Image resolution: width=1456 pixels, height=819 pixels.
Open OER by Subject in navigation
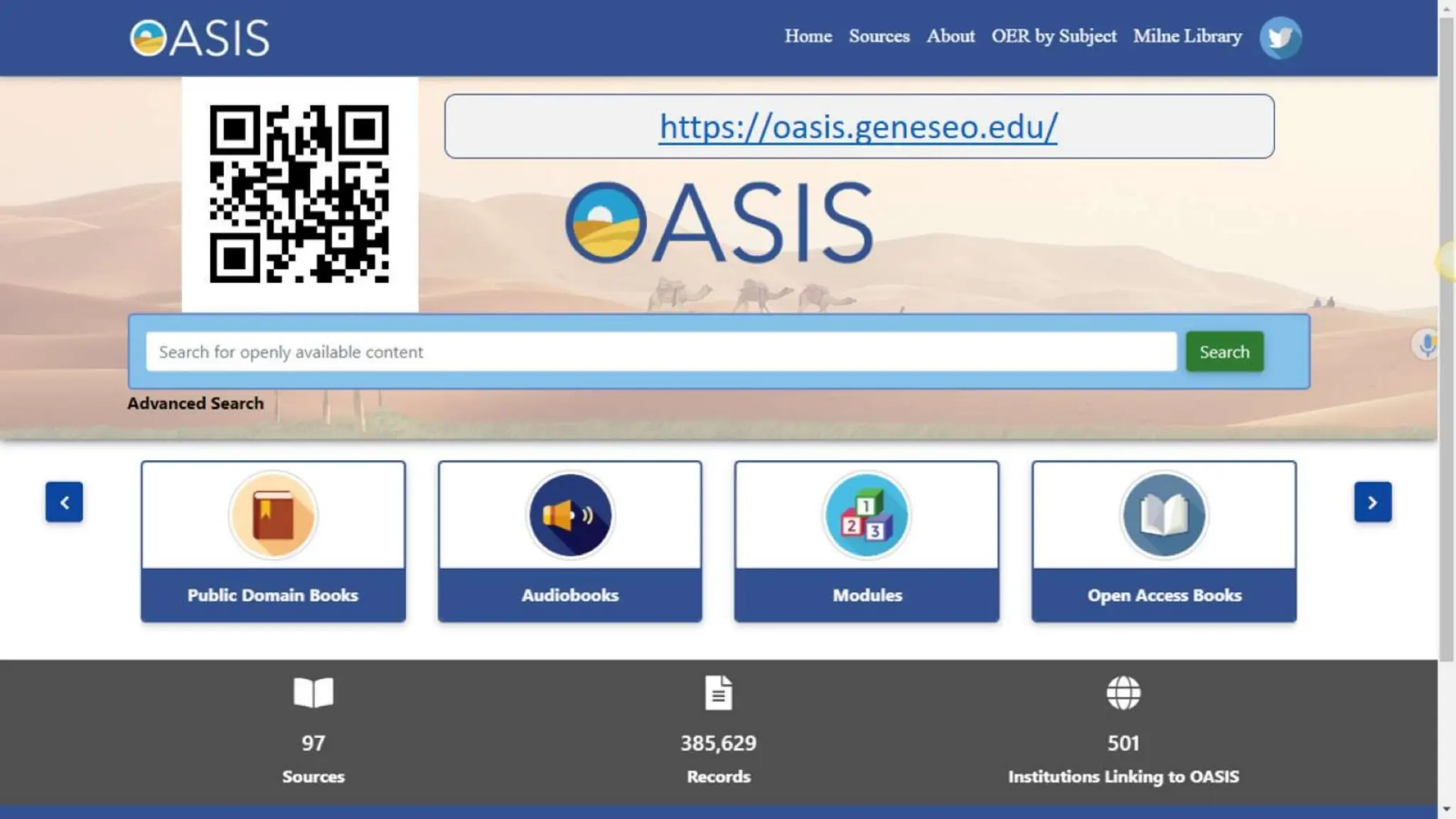(1054, 36)
